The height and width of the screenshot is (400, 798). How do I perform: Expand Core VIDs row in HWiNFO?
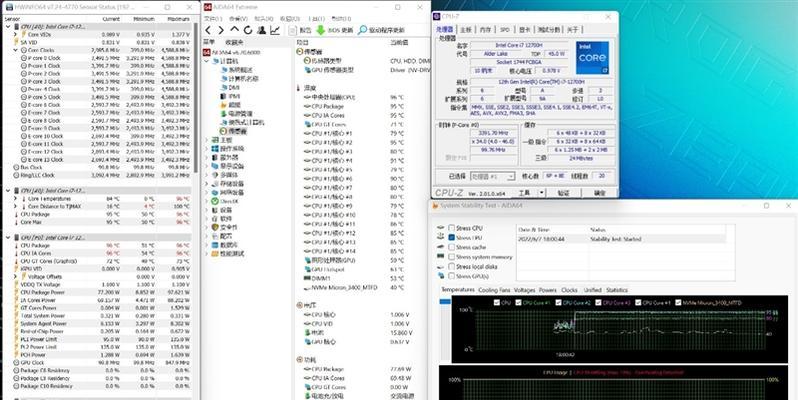(x=16, y=35)
